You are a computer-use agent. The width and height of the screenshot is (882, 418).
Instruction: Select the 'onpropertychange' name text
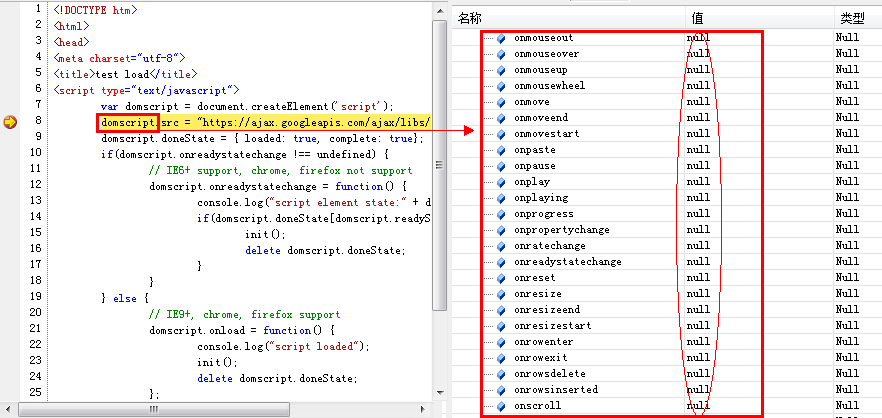pos(562,230)
